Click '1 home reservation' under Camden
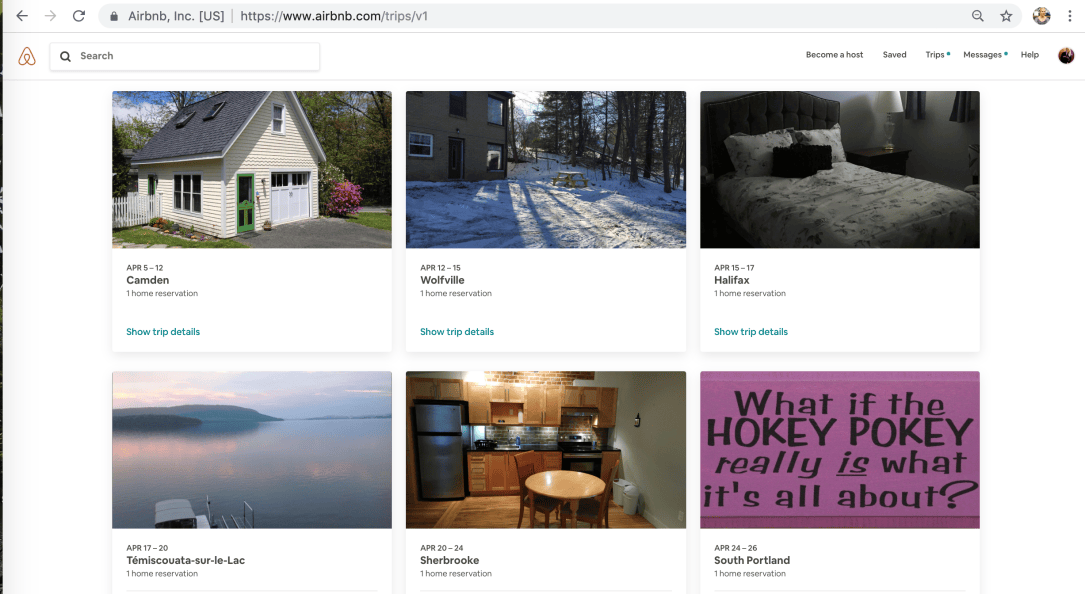 pos(162,294)
